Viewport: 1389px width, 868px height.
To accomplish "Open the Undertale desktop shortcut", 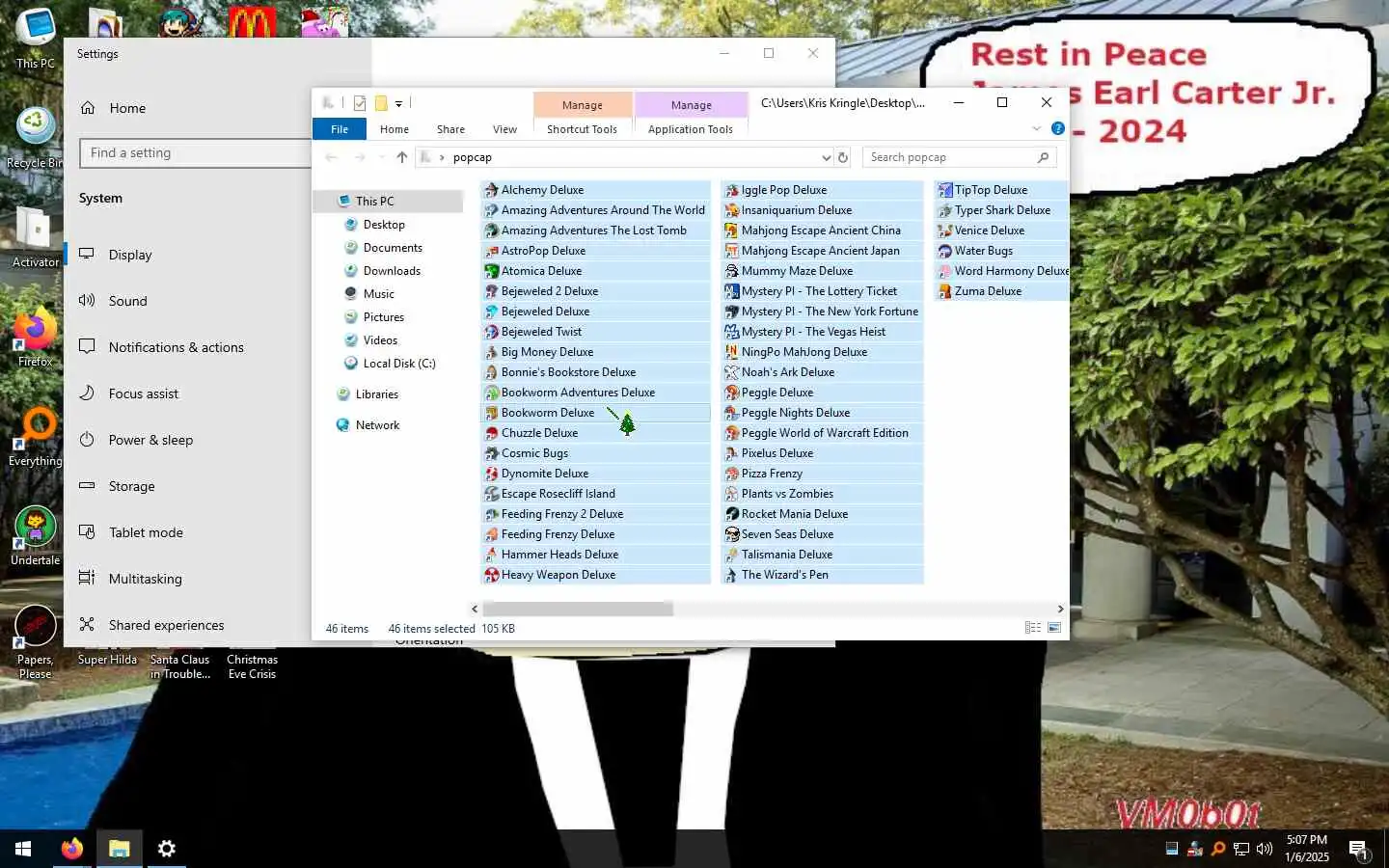I will coord(36,536).
